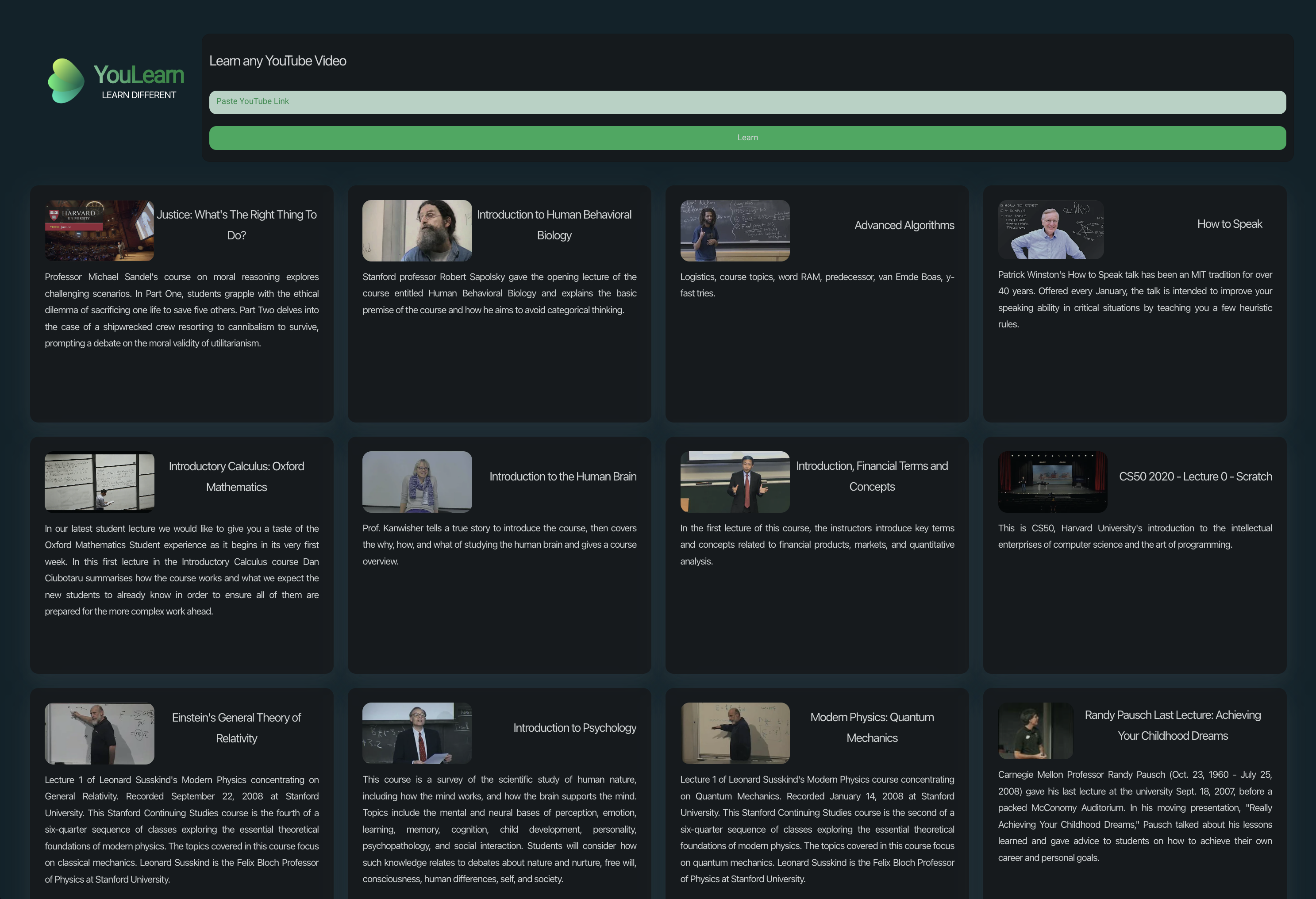The width and height of the screenshot is (1316, 899).
Task: Open the Financial Terms lecture thumbnail
Action: click(735, 482)
